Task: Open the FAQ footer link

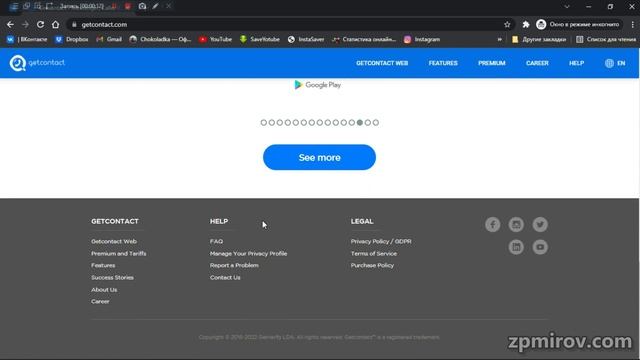Action: (216, 241)
